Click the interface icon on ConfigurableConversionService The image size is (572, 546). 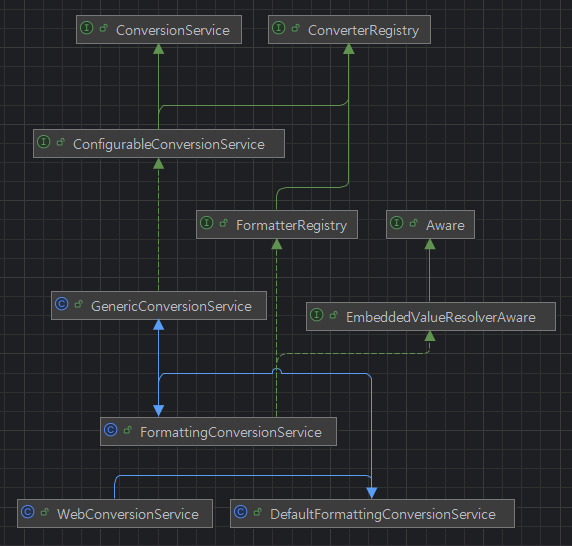(x=44, y=142)
